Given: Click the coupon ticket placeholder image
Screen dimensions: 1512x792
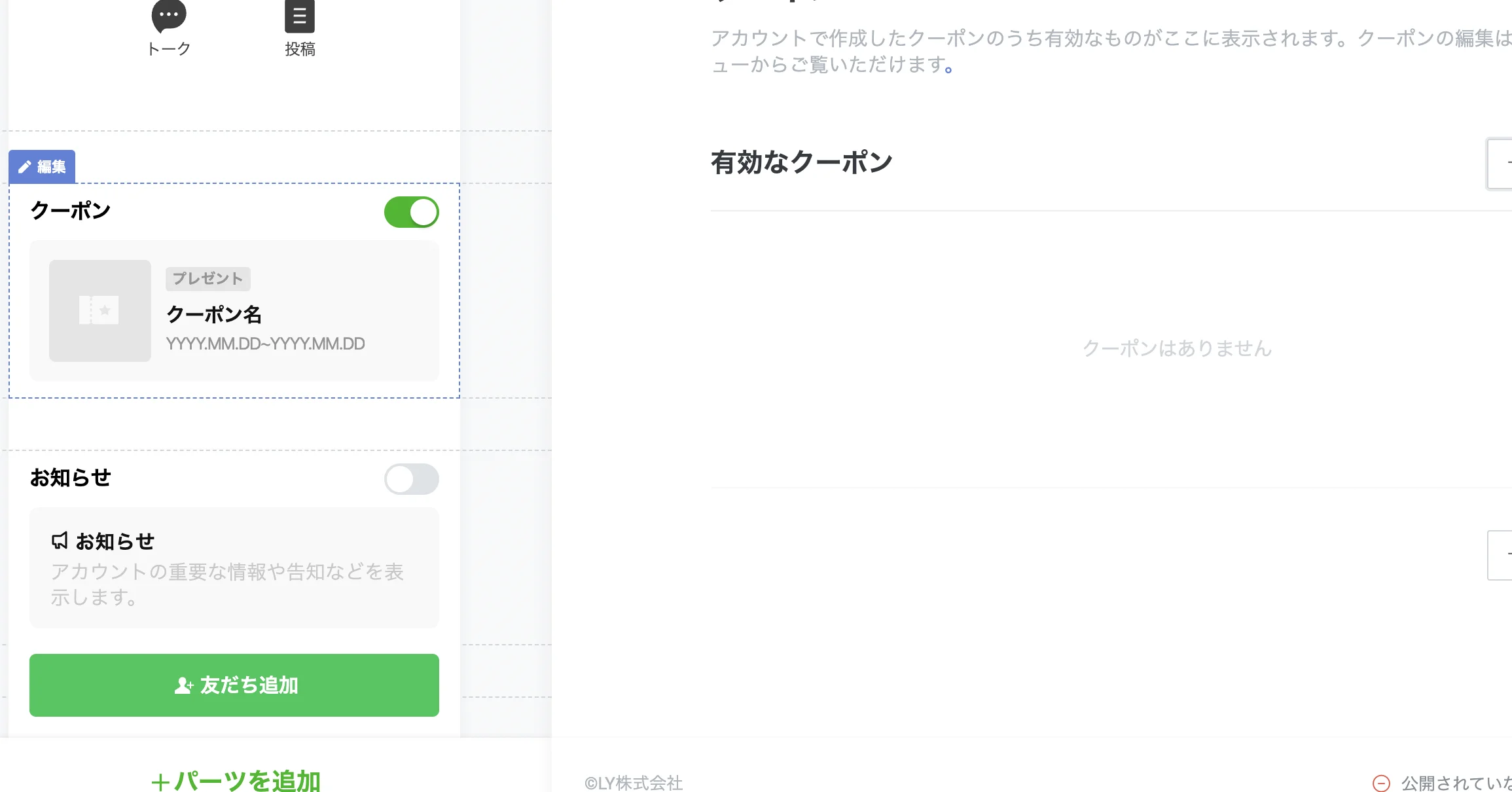Looking at the screenshot, I should tap(100, 311).
